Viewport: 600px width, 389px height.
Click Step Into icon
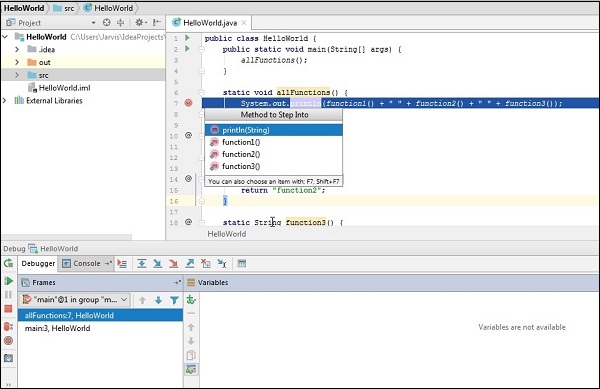157,264
